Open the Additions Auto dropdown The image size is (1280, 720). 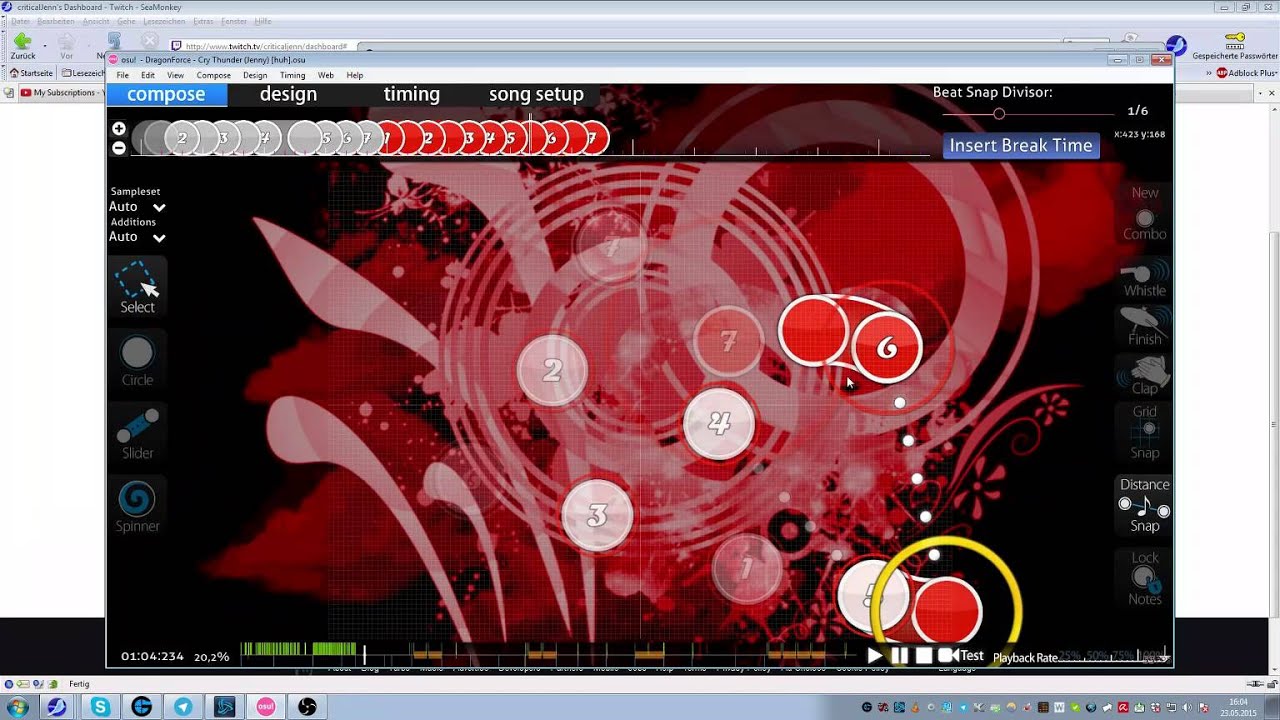coord(138,237)
